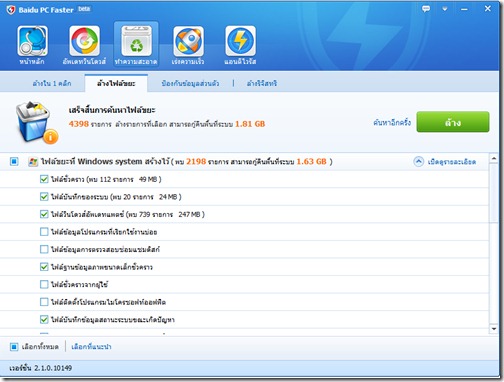This screenshot has height=382, width=504.
Task: Click the ค้นหาอีกครั้ง rescan link
Action: pos(392,123)
